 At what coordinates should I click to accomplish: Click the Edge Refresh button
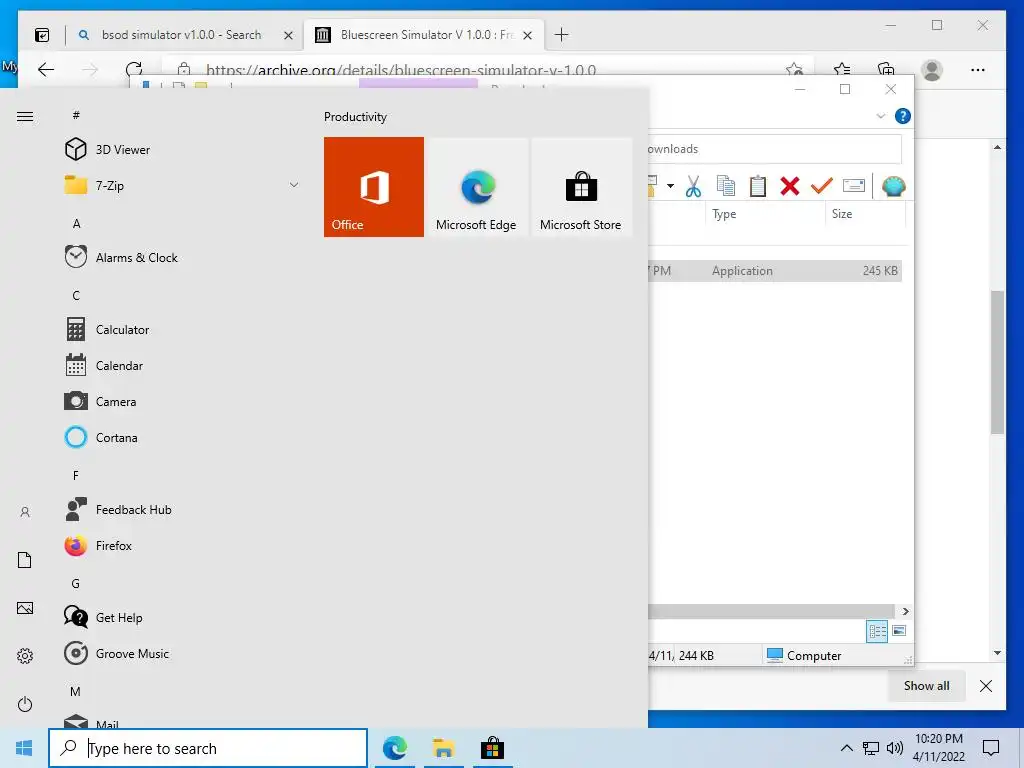[134, 70]
